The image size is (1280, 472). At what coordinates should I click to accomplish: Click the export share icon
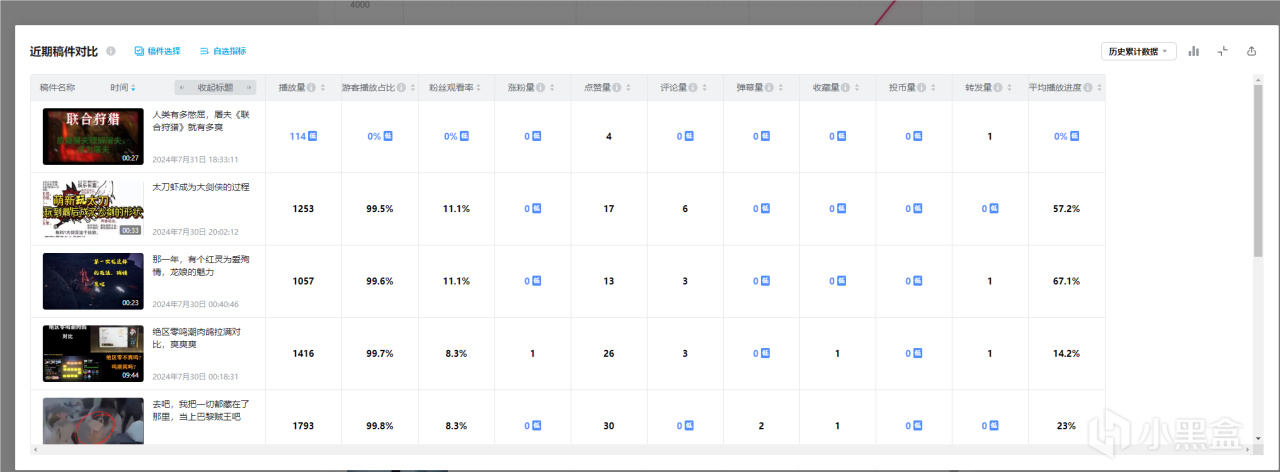[1251, 51]
